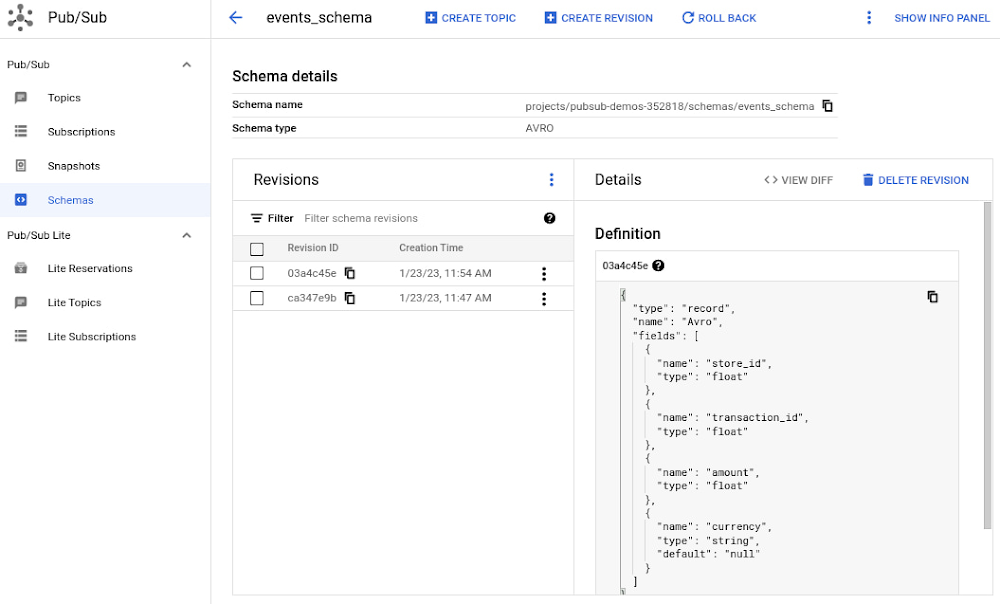The height and width of the screenshot is (604, 1000).
Task: Click the Lite Subscriptions list icon
Action: tap(21, 336)
